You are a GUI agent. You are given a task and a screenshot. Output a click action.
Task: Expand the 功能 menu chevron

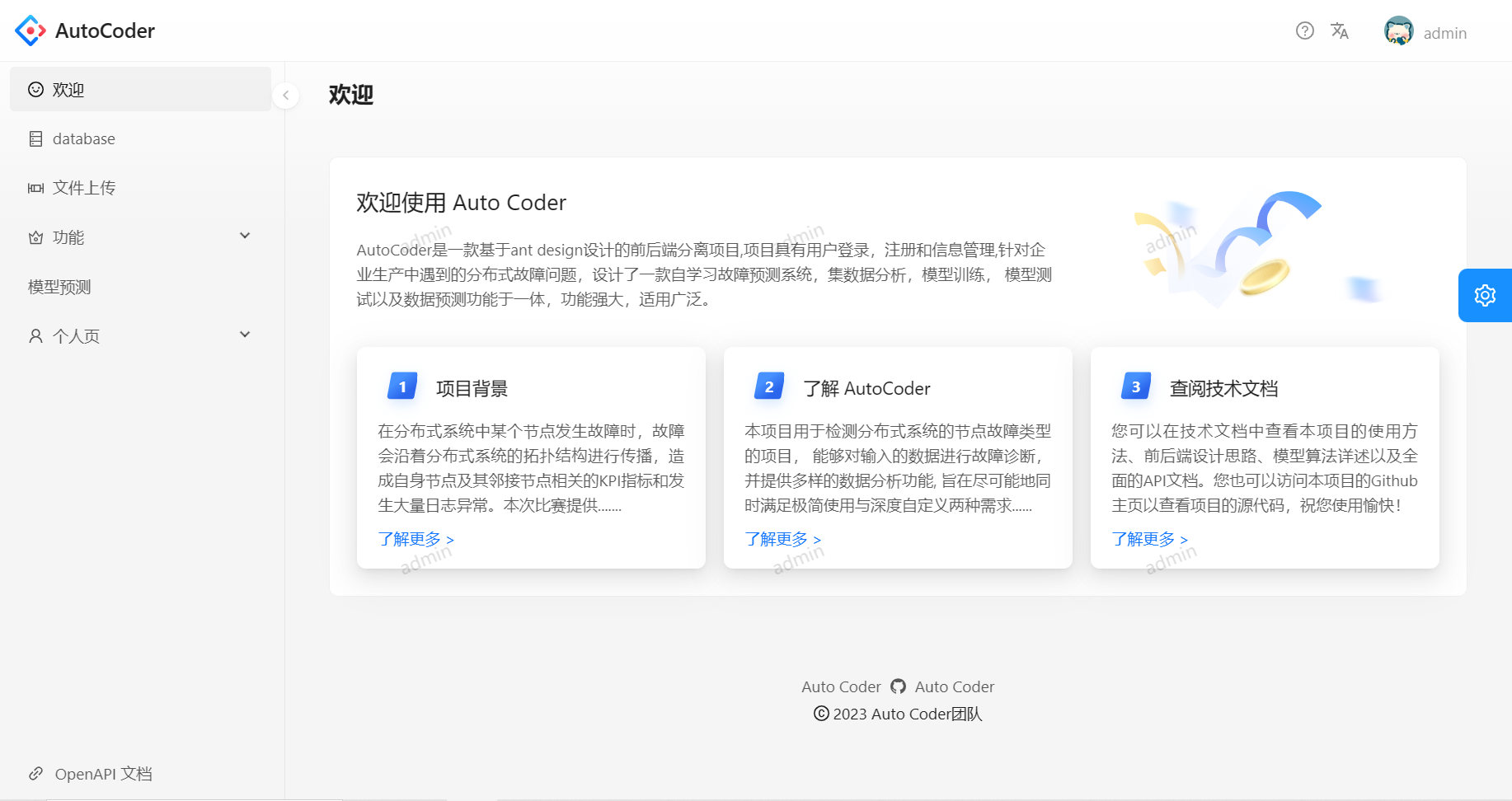pos(245,236)
